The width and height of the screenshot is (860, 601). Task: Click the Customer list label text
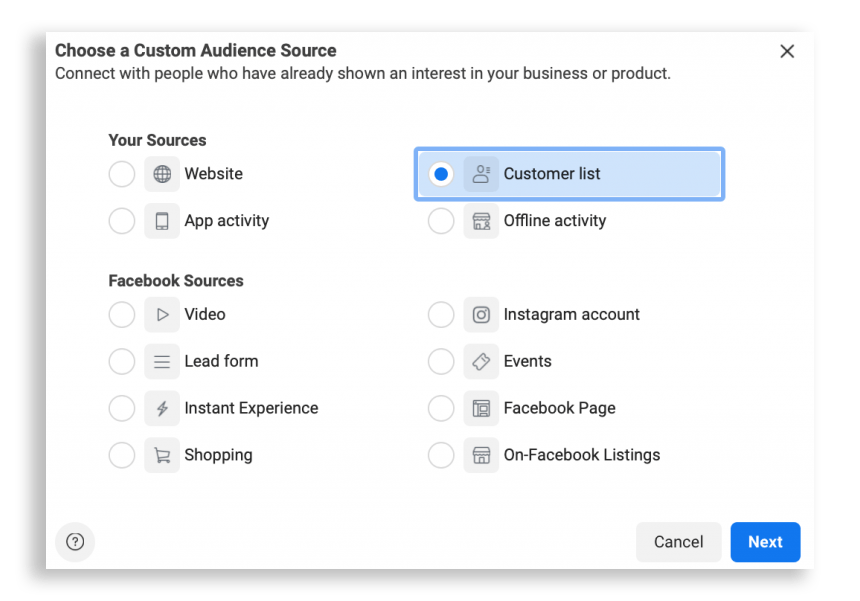552,174
